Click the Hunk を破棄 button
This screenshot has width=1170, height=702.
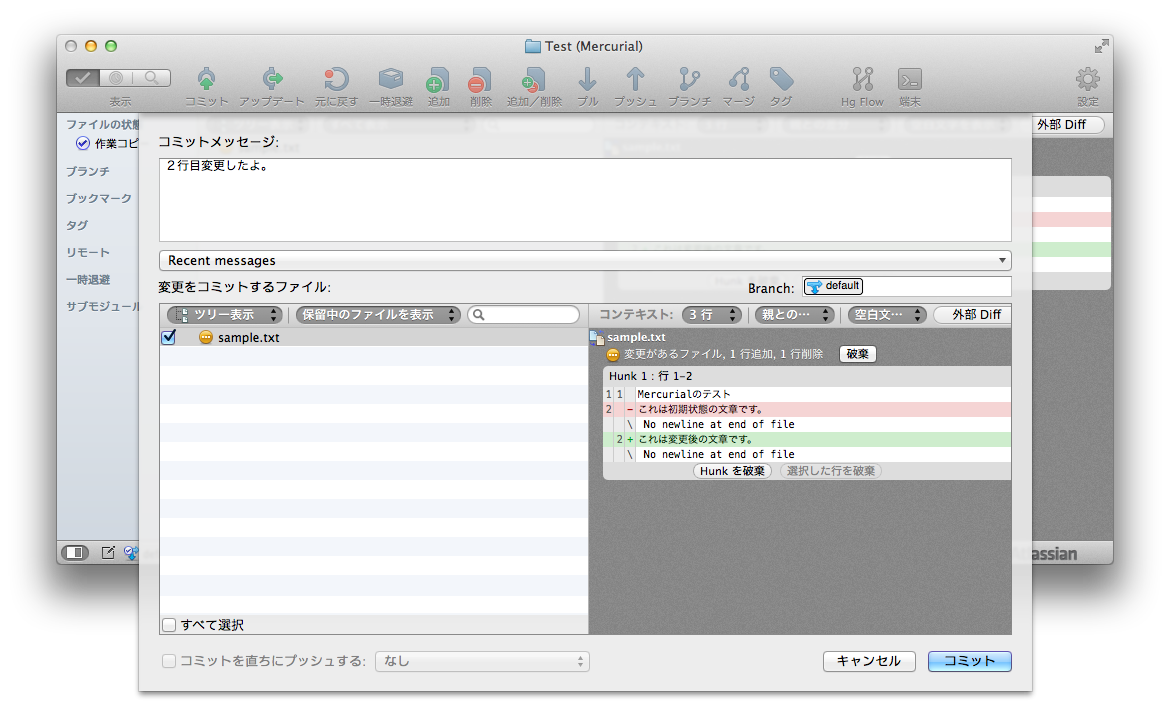732,471
